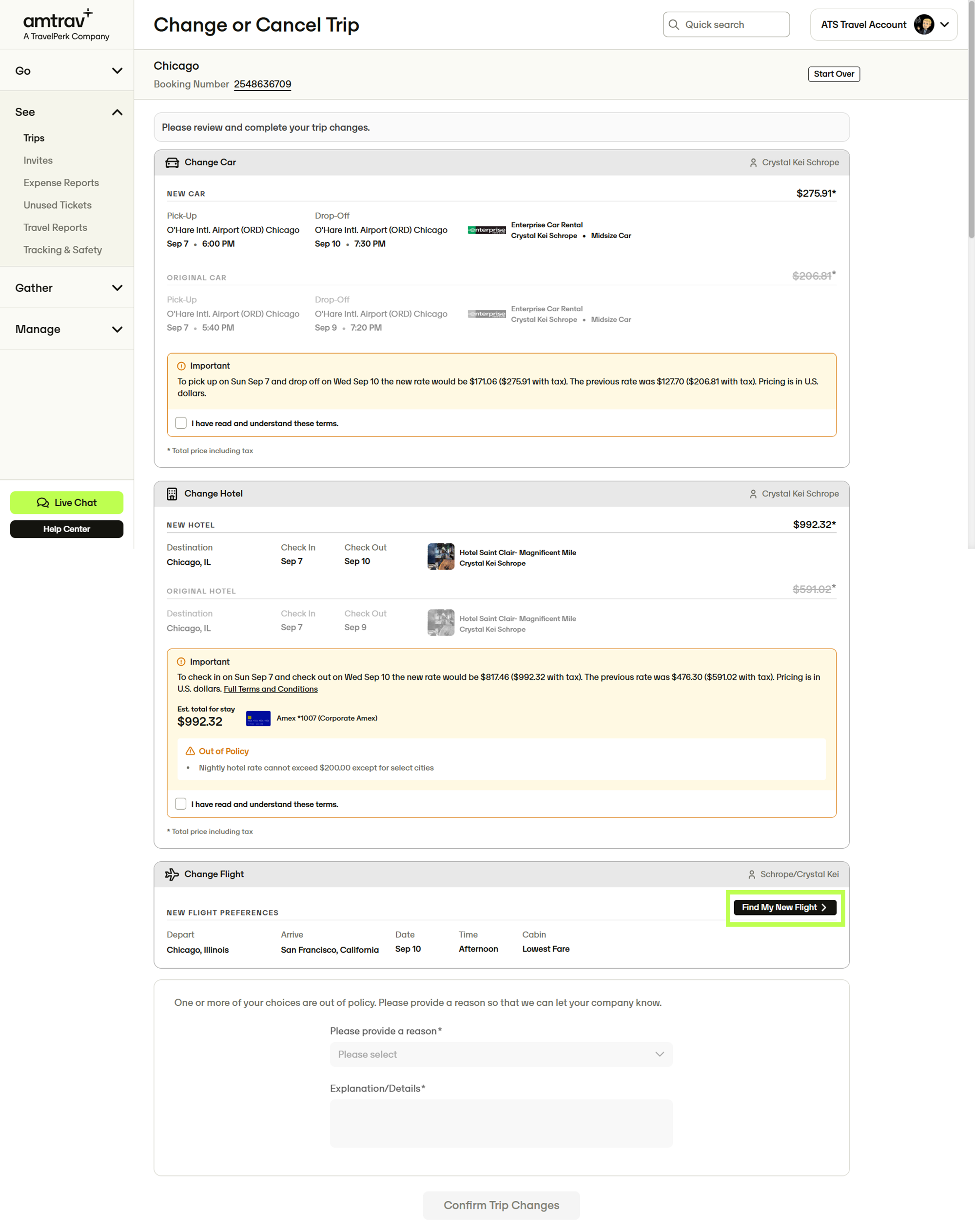Open Tracking & Safety in the sidebar
Viewport: 975px width, 1232px height.
(63, 250)
